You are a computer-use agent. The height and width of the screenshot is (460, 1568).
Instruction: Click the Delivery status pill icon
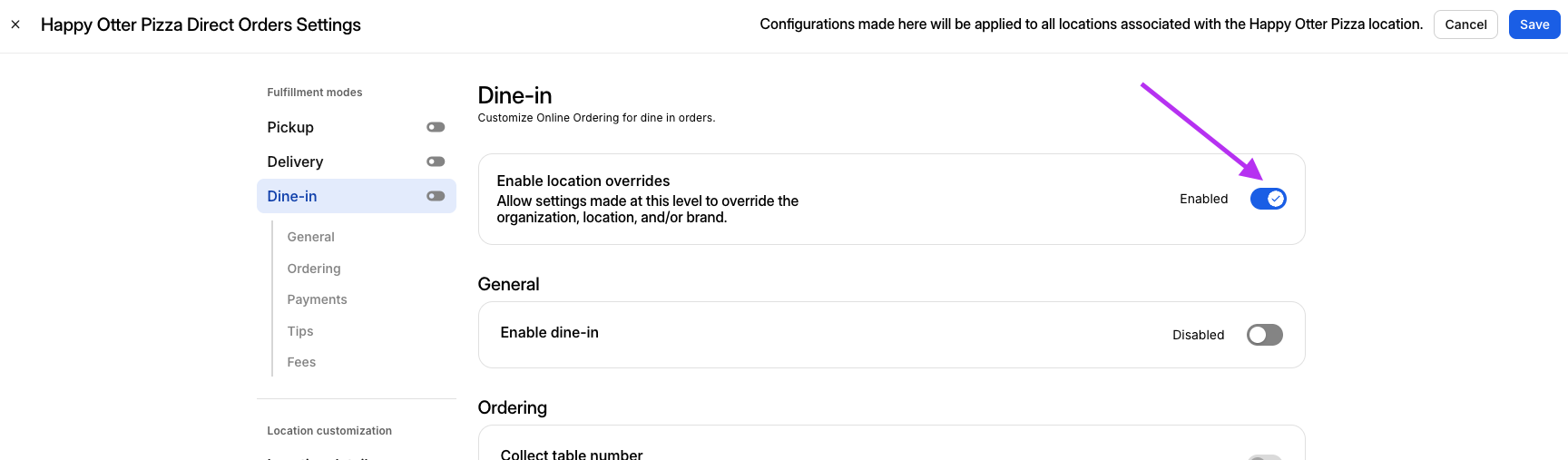click(x=436, y=161)
